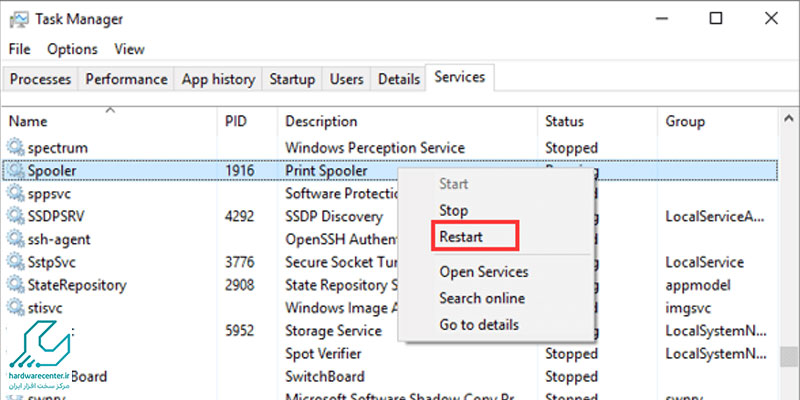The image size is (800, 400).
Task: Open the Options menu
Action: (72, 49)
